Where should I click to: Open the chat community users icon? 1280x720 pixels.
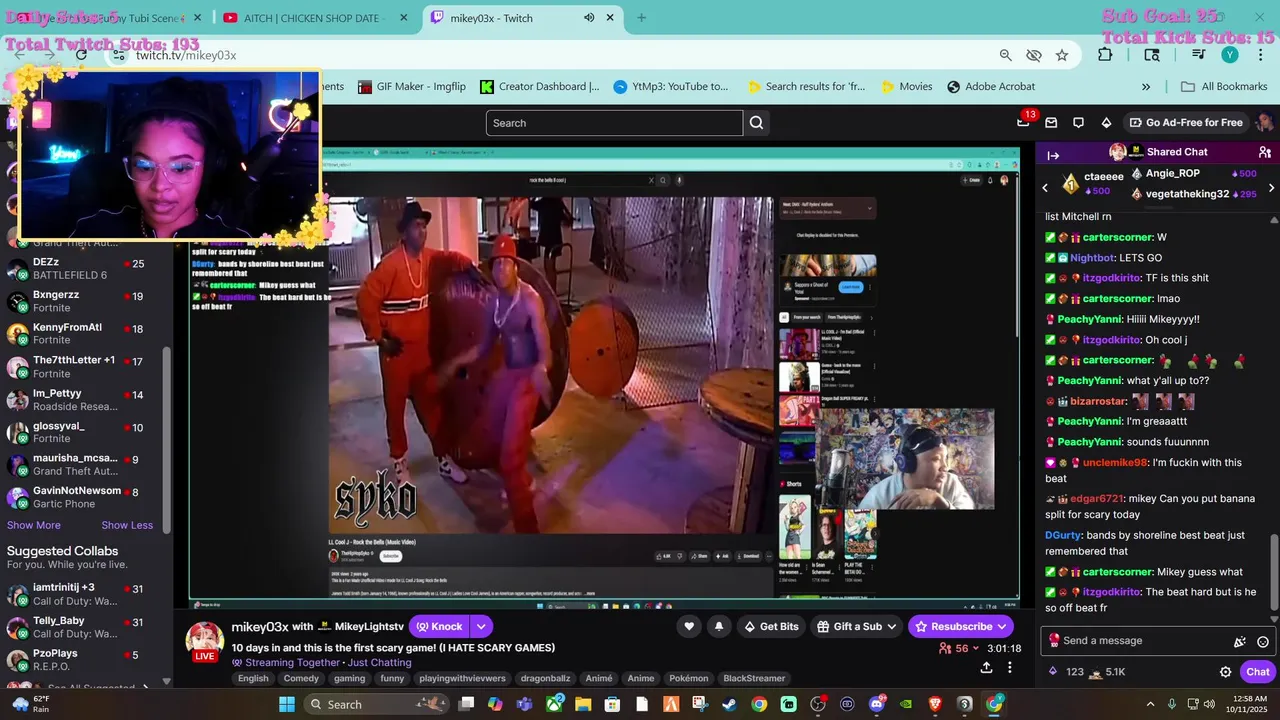(x=1265, y=152)
